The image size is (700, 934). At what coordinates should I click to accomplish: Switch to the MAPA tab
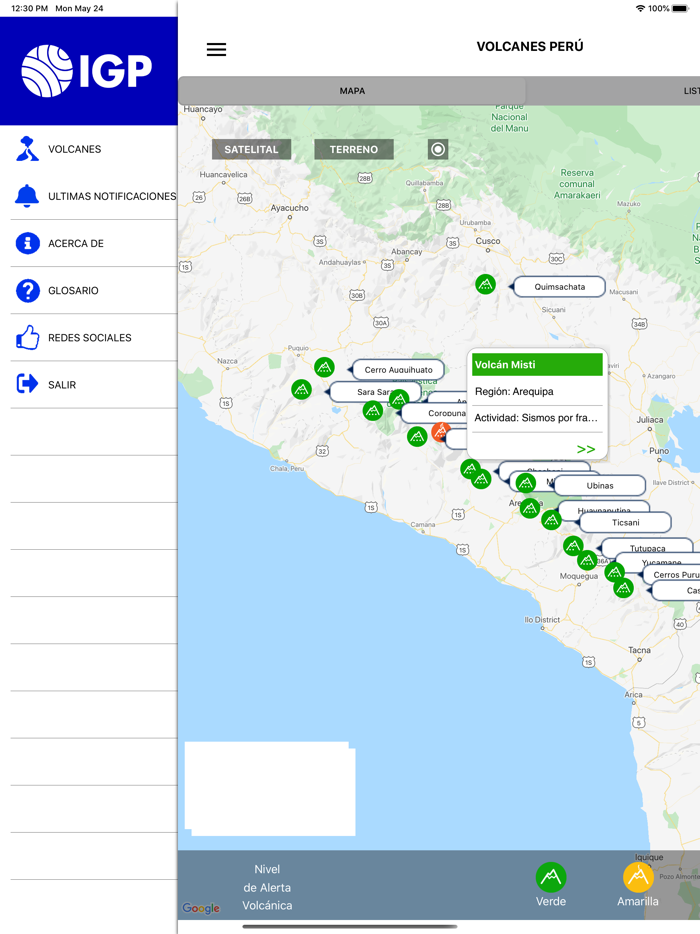[352, 91]
